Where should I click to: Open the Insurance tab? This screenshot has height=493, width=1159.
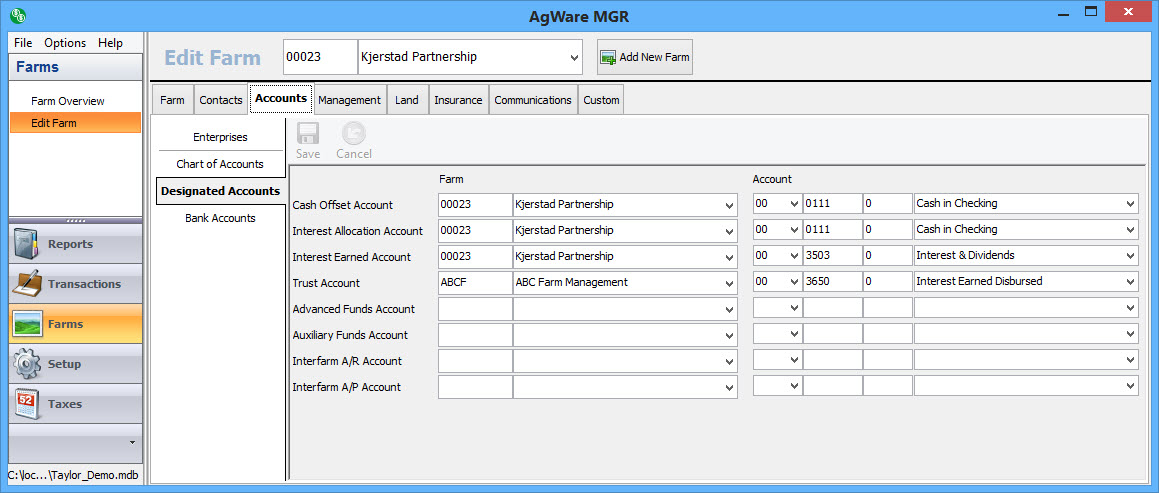(458, 100)
